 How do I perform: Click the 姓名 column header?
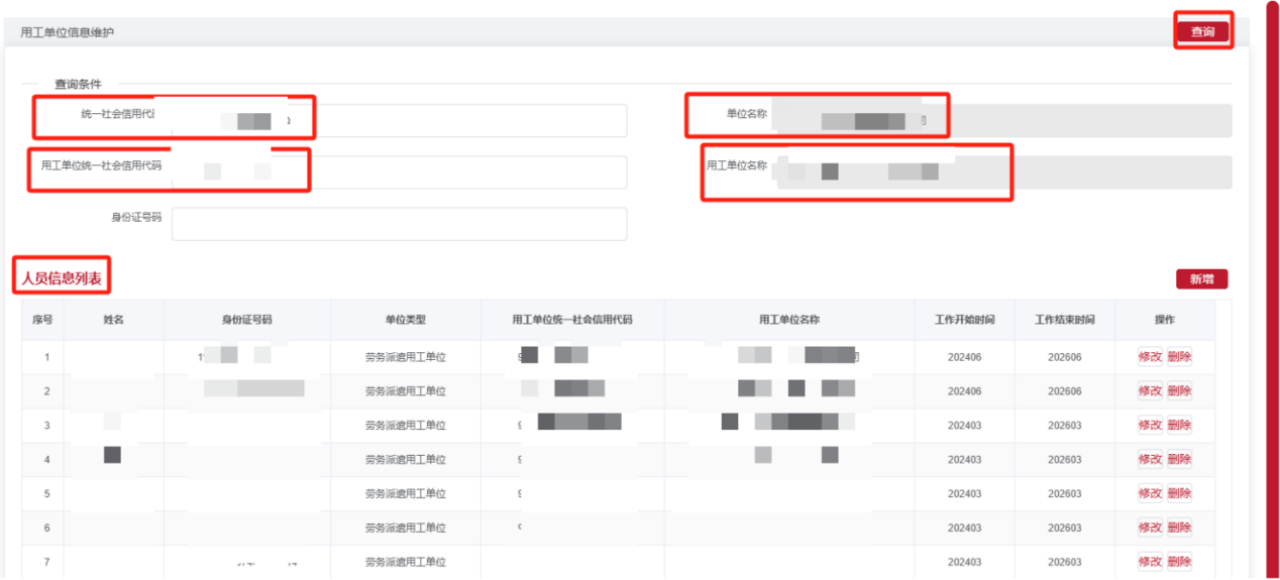tap(113, 320)
